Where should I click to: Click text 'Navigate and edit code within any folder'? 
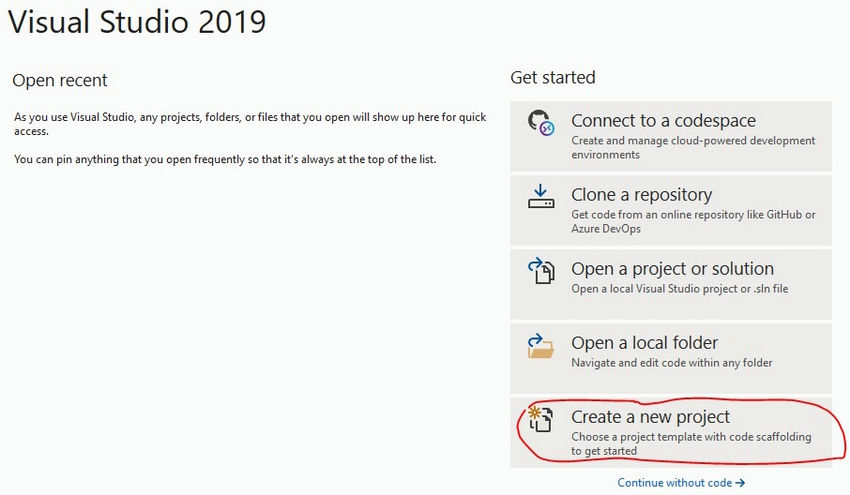[x=672, y=363]
